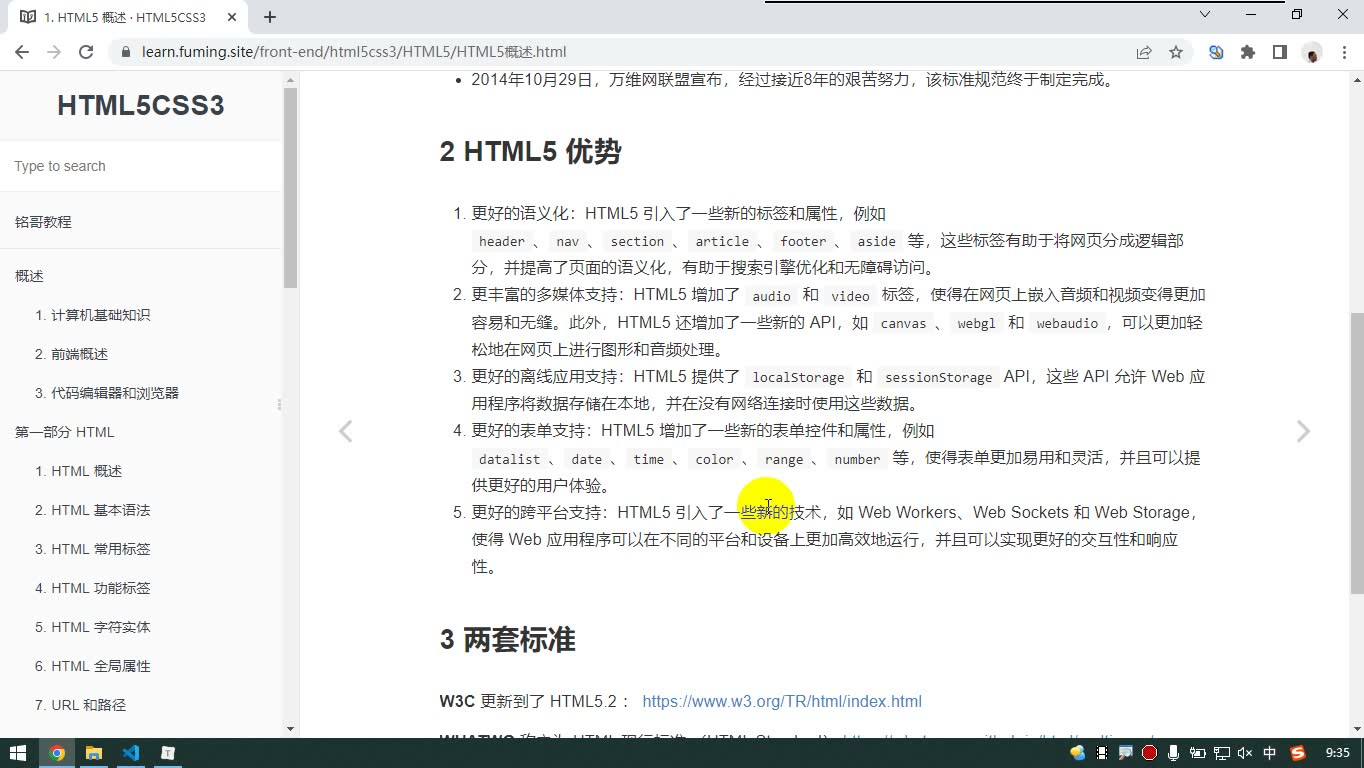The height and width of the screenshot is (768, 1364).
Task: Click the 3 两套标准 heading
Action: (x=507, y=640)
